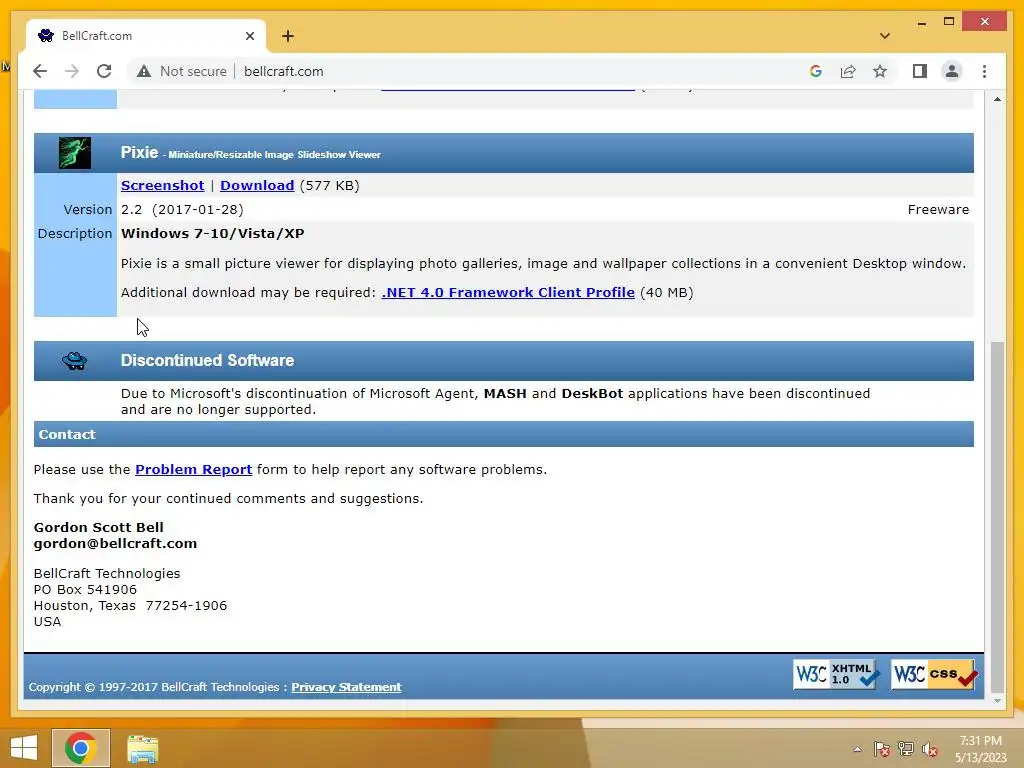Click the Pixie green fairy icon

(75, 153)
